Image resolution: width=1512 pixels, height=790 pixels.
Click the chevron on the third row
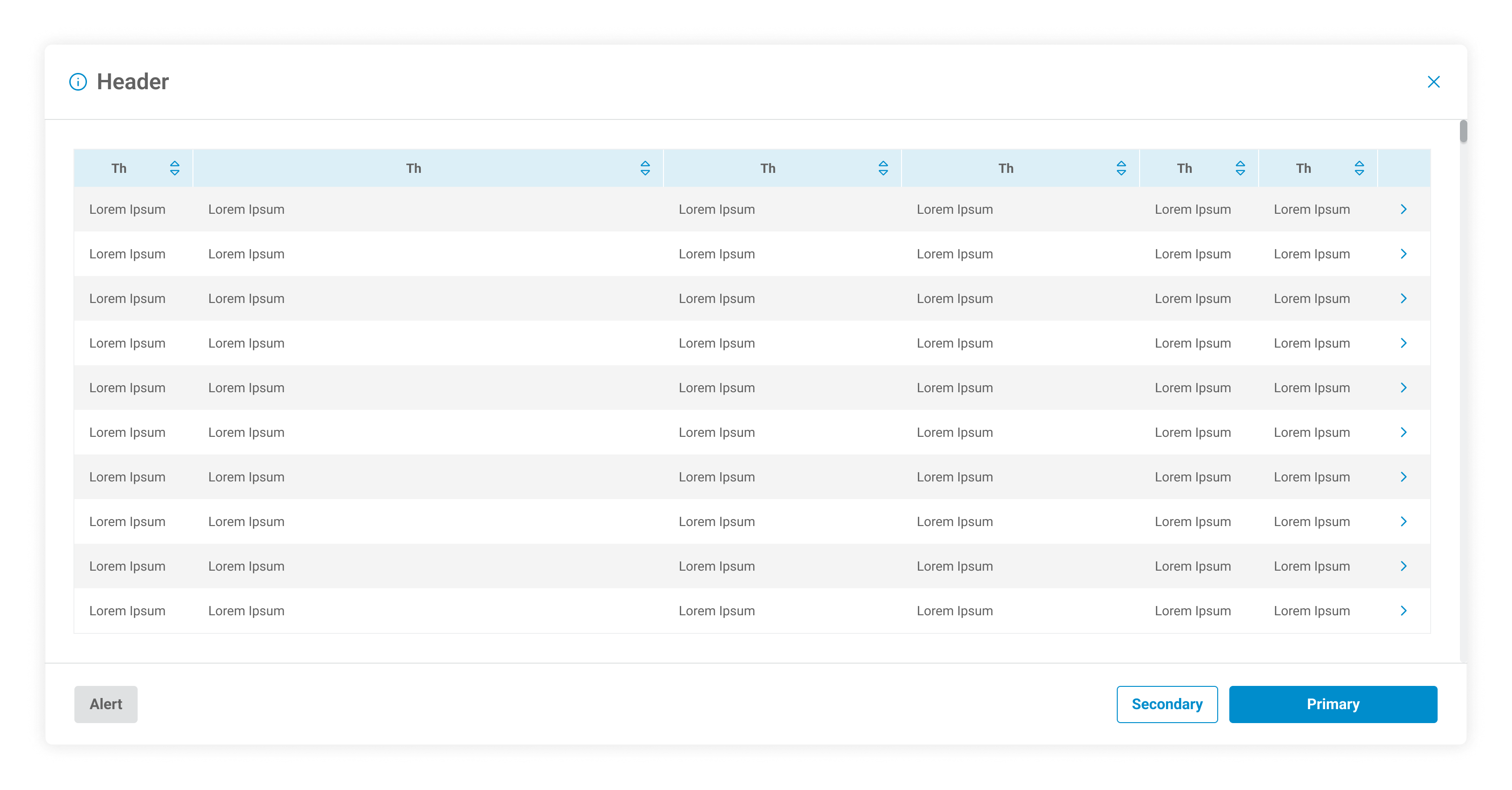click(1403, 298)
